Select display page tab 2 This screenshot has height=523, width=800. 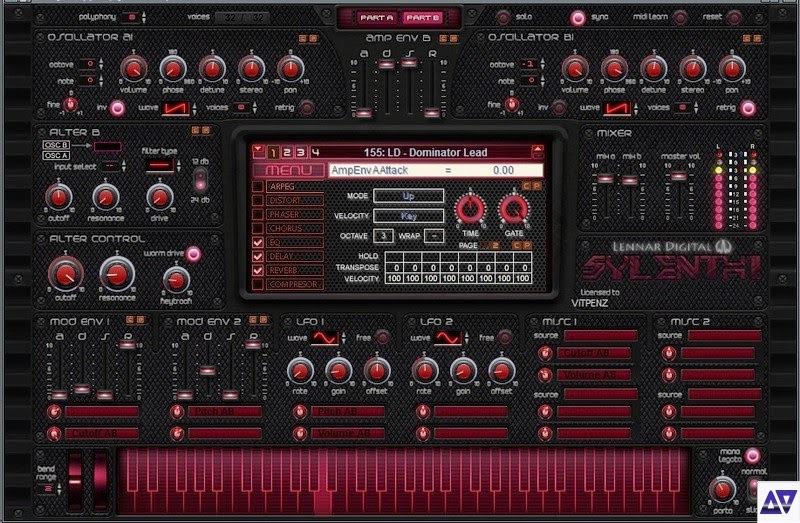tap(287, 152)
